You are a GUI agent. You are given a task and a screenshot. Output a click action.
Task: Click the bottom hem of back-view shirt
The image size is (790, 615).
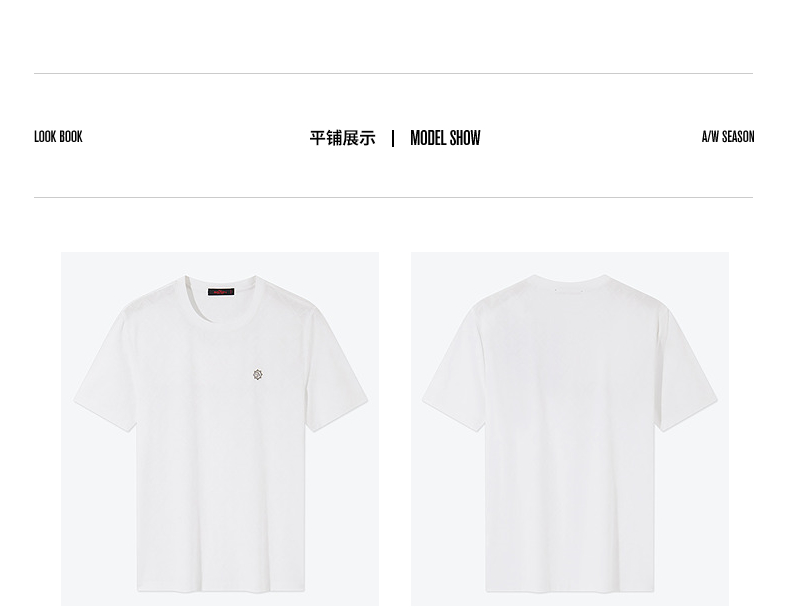pyautogui.click(x=570, y=588)
